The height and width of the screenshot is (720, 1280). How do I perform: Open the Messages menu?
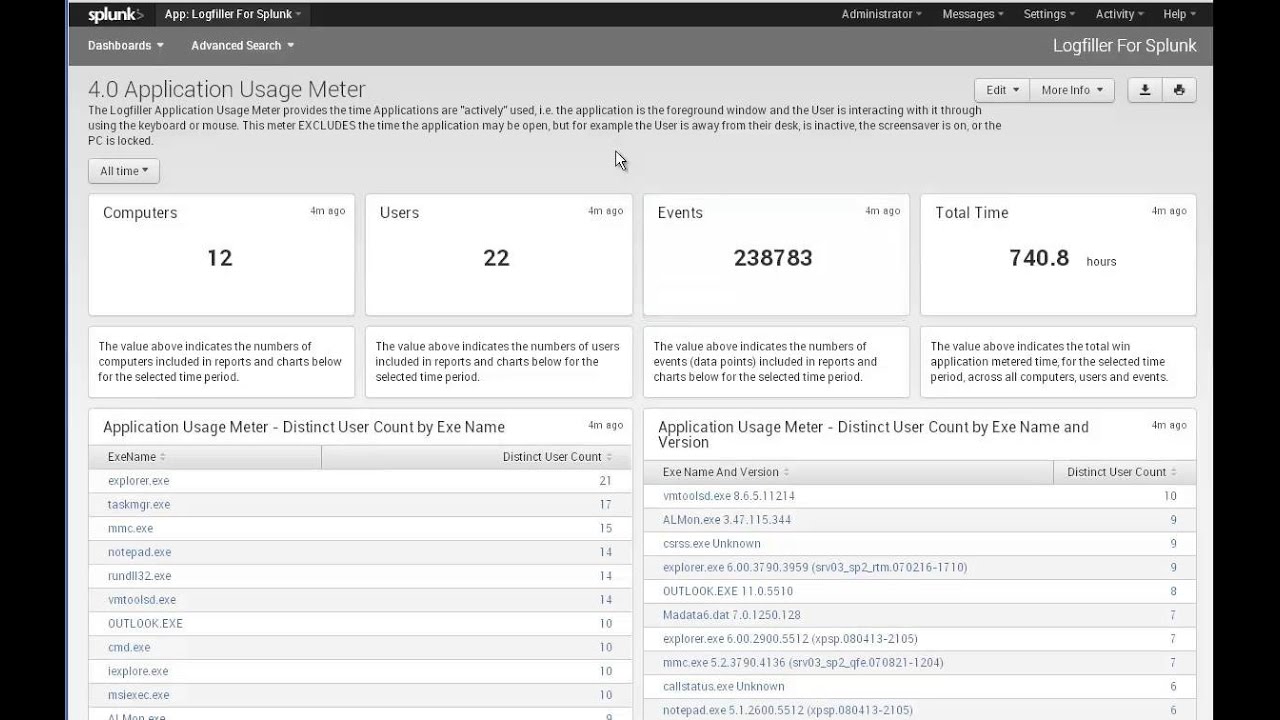[x=974, y=14]
